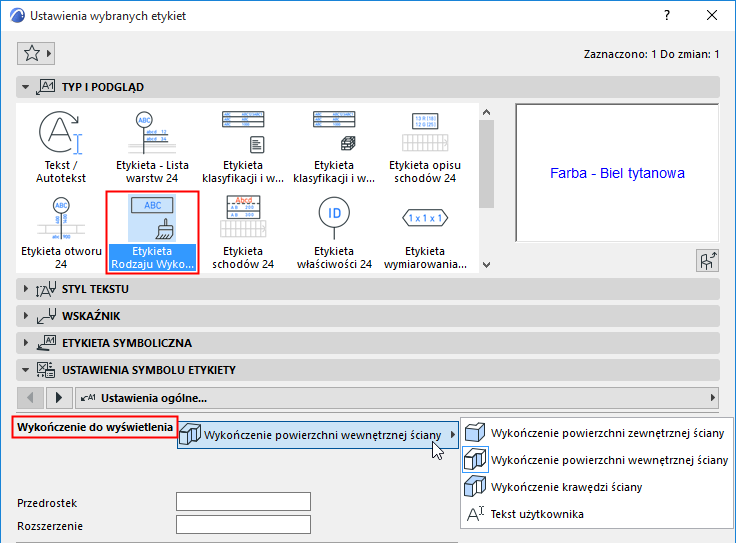Pick Etykieta opisu schodów 24
This screenshot has height=543, width=736.
click(x=425, y=147)
